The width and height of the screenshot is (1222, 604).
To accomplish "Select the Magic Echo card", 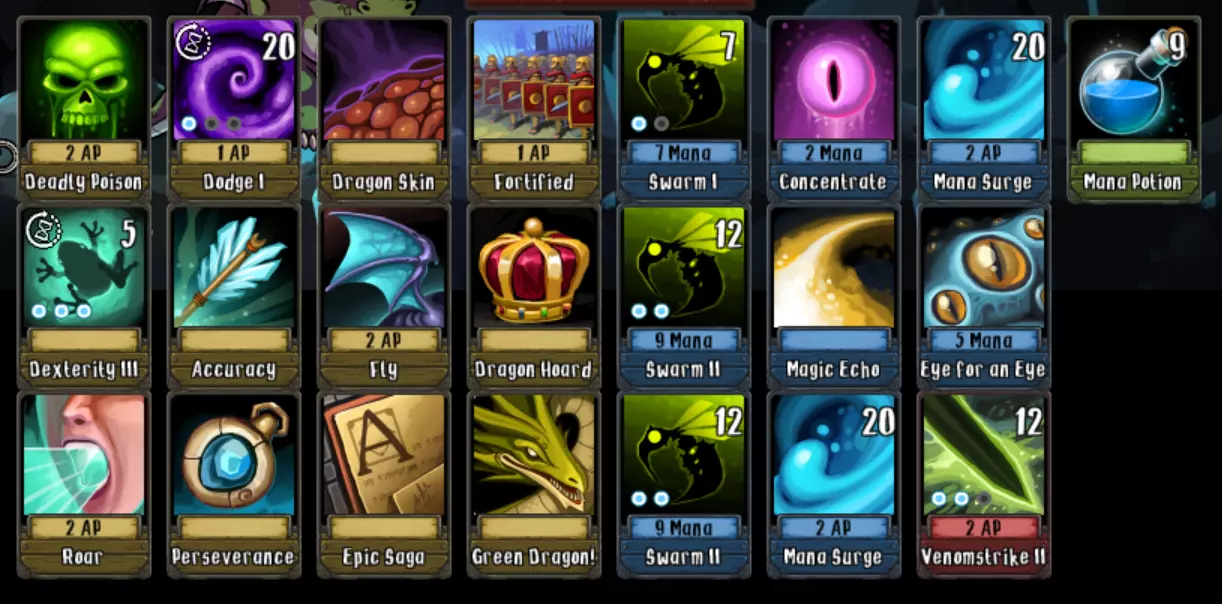I will [833, 296].
